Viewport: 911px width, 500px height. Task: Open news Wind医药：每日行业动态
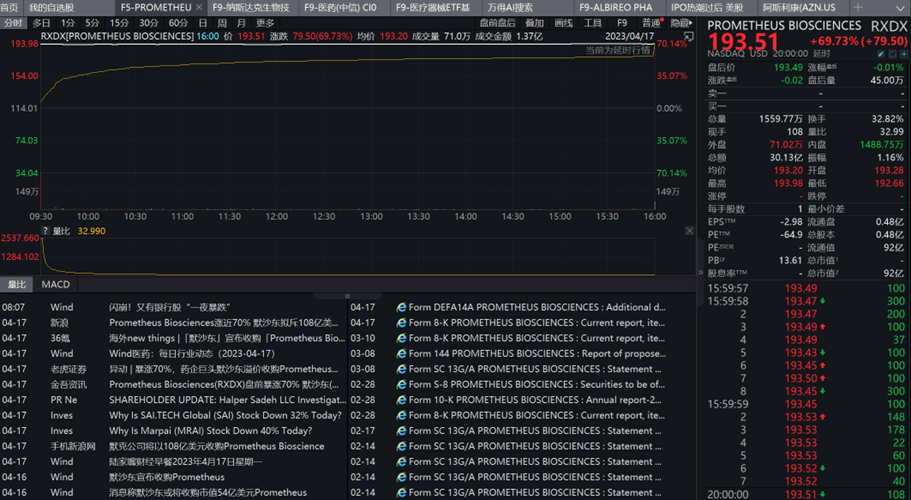point(192,354)
